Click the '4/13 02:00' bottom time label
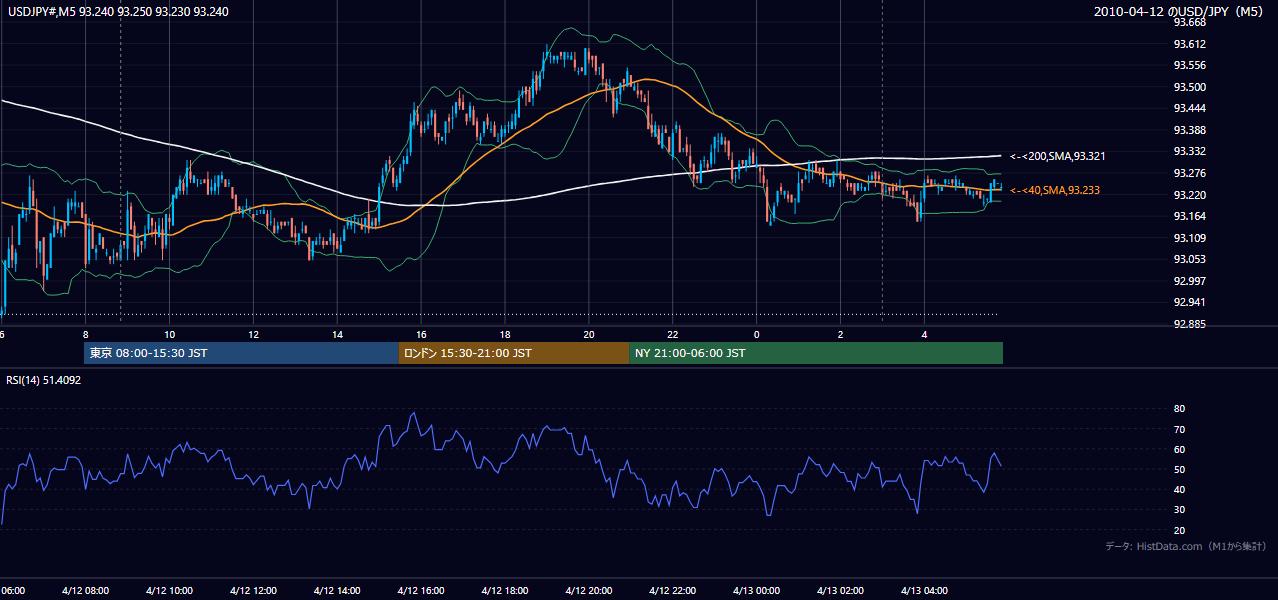Viewport: 1278px width, 600px height. click(840, 591)
